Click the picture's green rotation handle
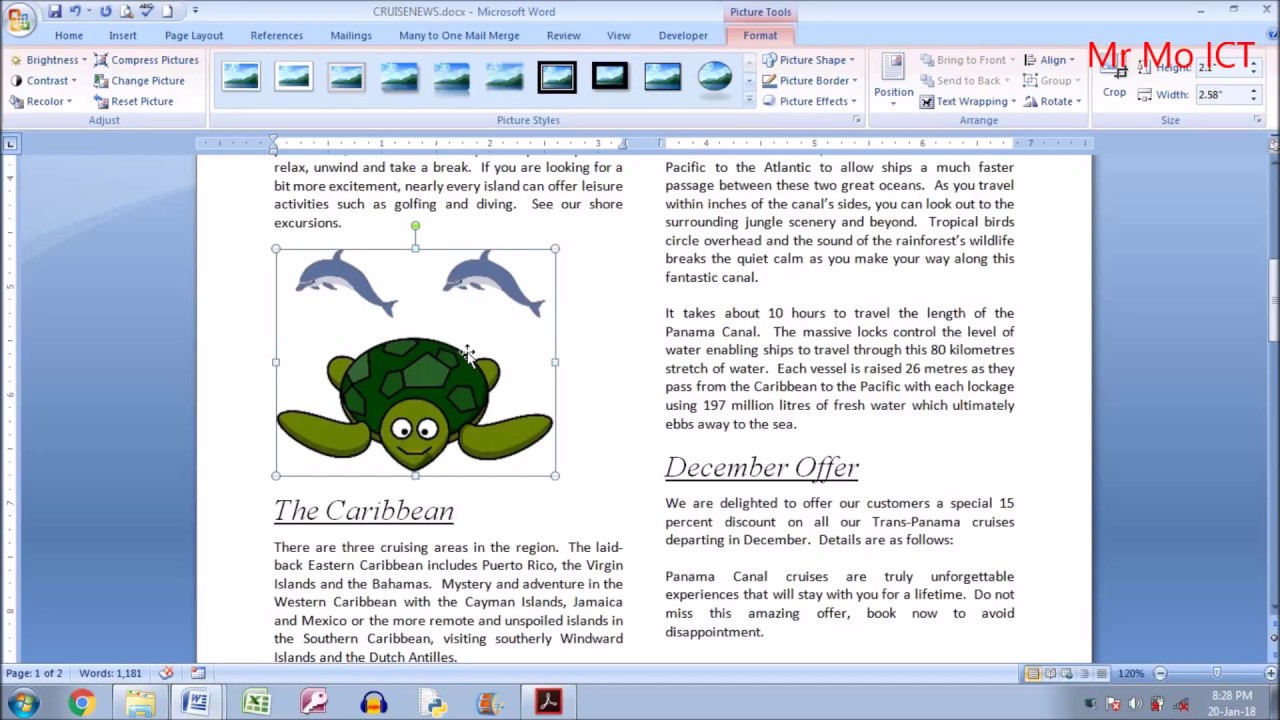The image size is (1280, 720). click(415, 226)
